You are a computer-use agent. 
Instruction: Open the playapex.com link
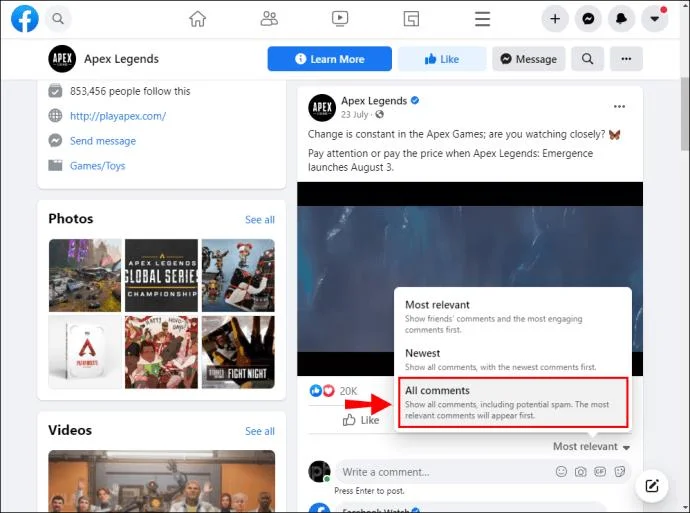pos(118,116)
